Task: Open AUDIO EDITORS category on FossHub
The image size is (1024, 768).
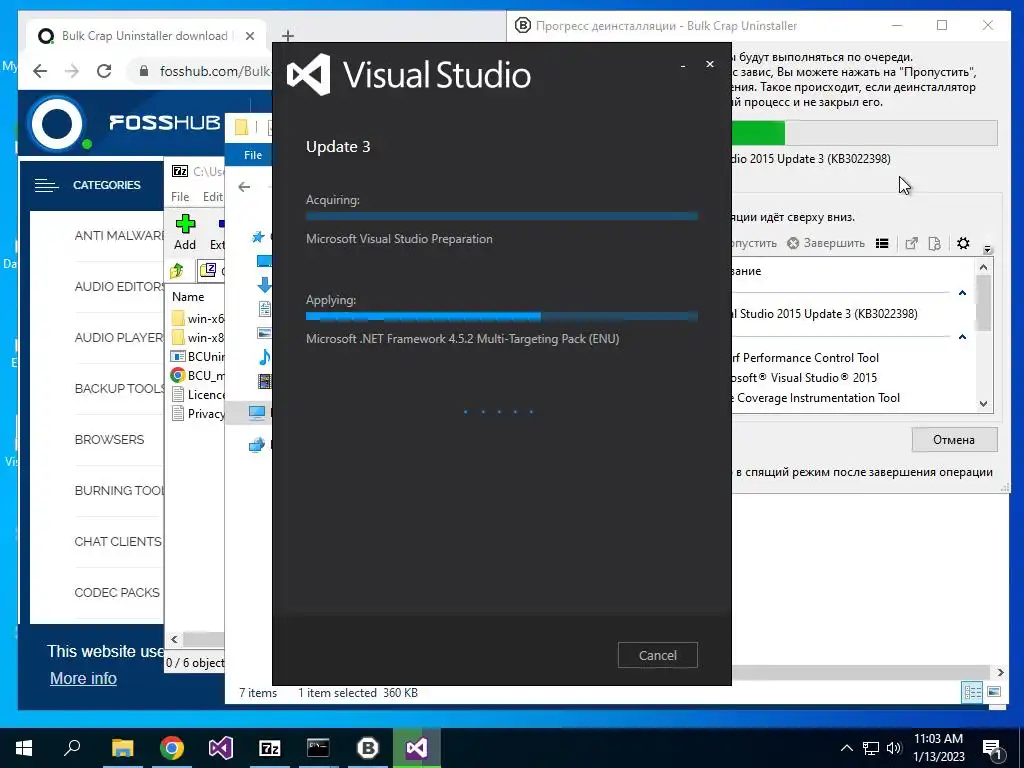Action: pyautogui.click(x=119, y=287)
